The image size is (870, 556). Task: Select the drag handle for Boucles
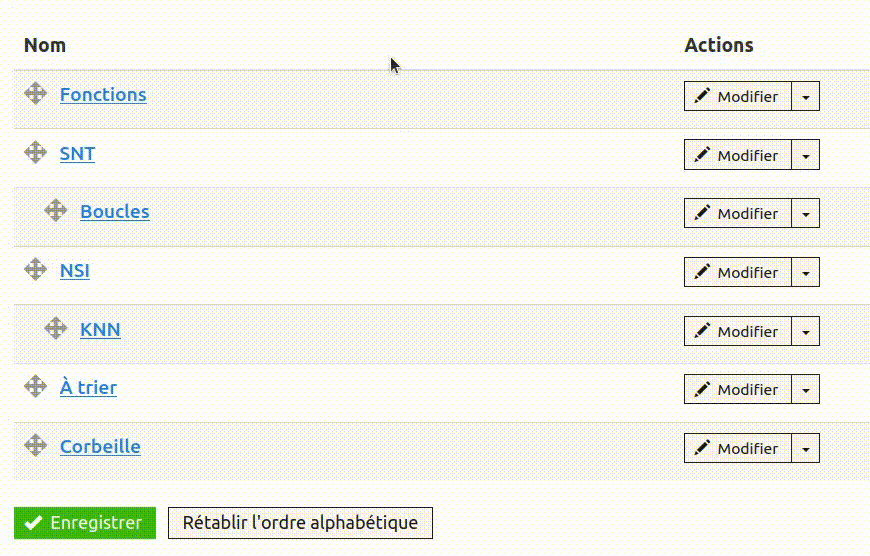tap(56, 210)
